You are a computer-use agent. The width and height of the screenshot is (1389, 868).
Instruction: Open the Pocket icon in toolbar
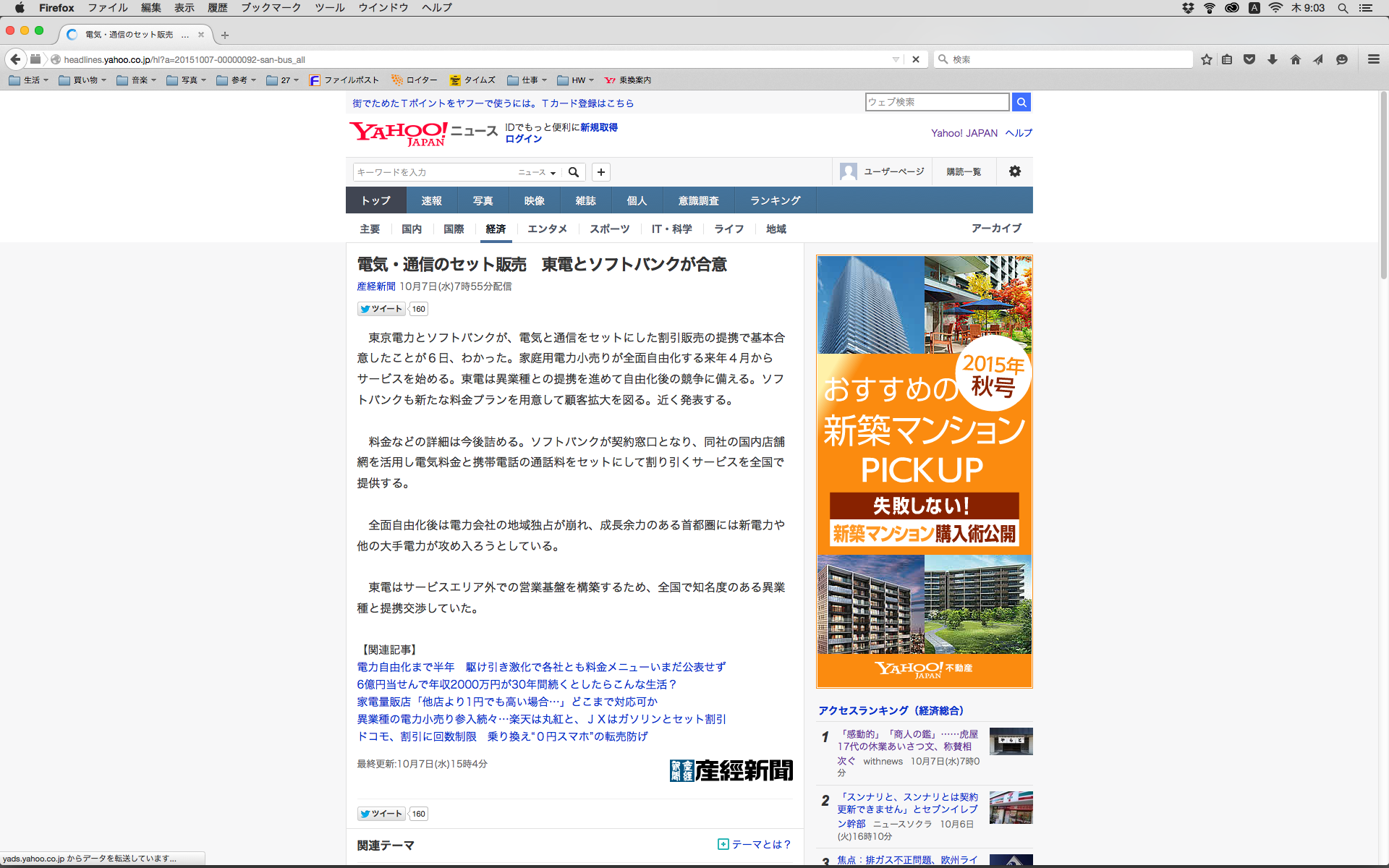point(1249,59)
